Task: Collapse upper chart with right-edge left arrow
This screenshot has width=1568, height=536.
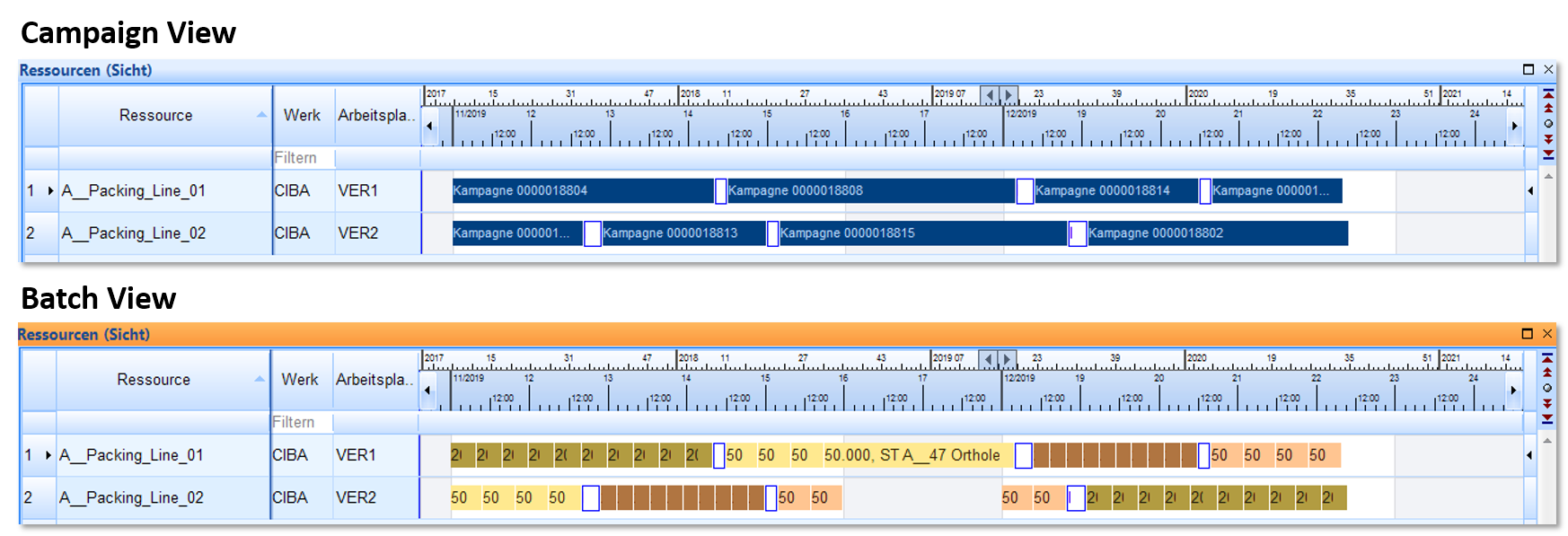Action: tap(1530, 190)
